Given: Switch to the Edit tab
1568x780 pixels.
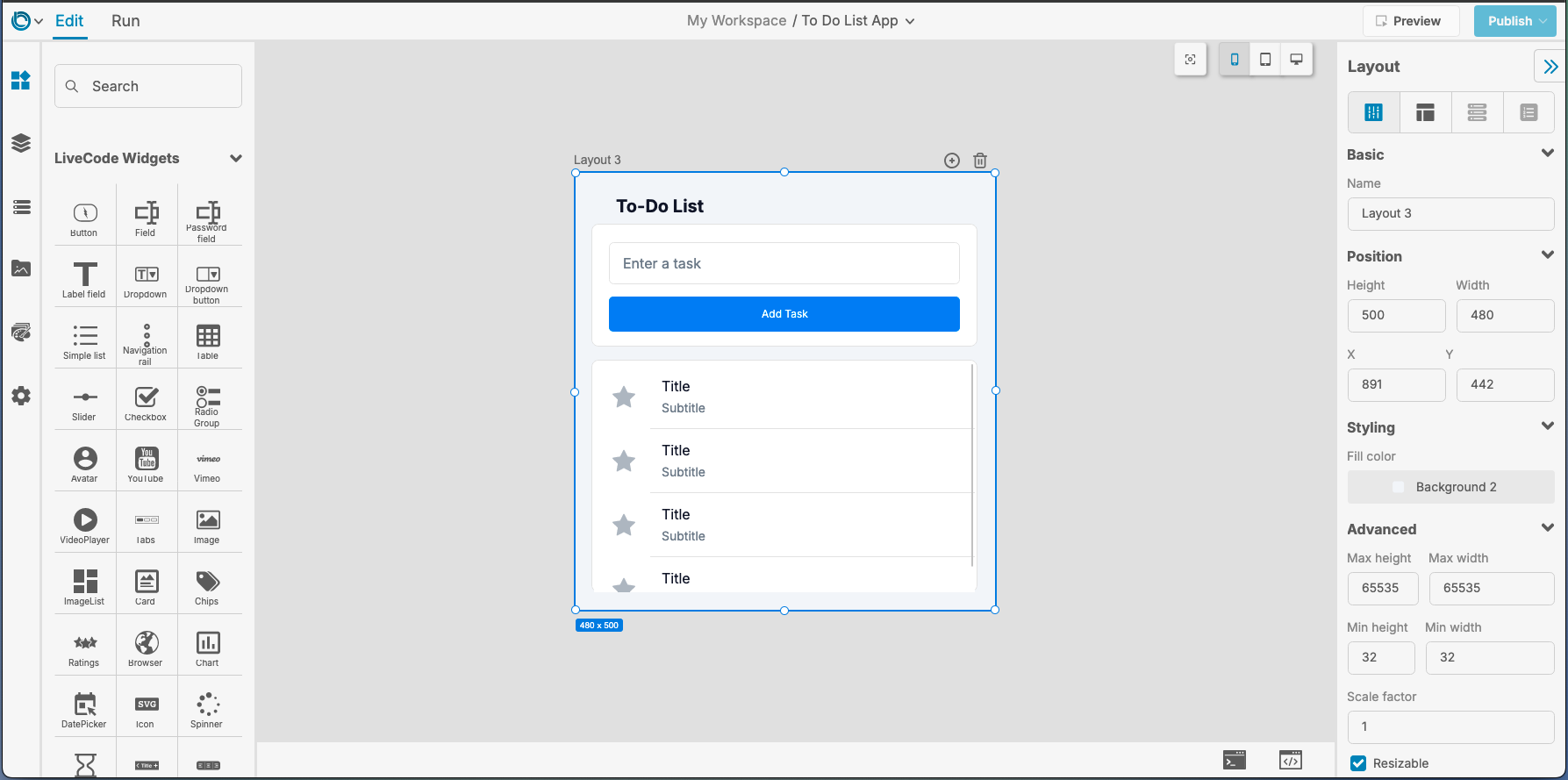Looking at the screenshot, I should click(x=69, y=21).
